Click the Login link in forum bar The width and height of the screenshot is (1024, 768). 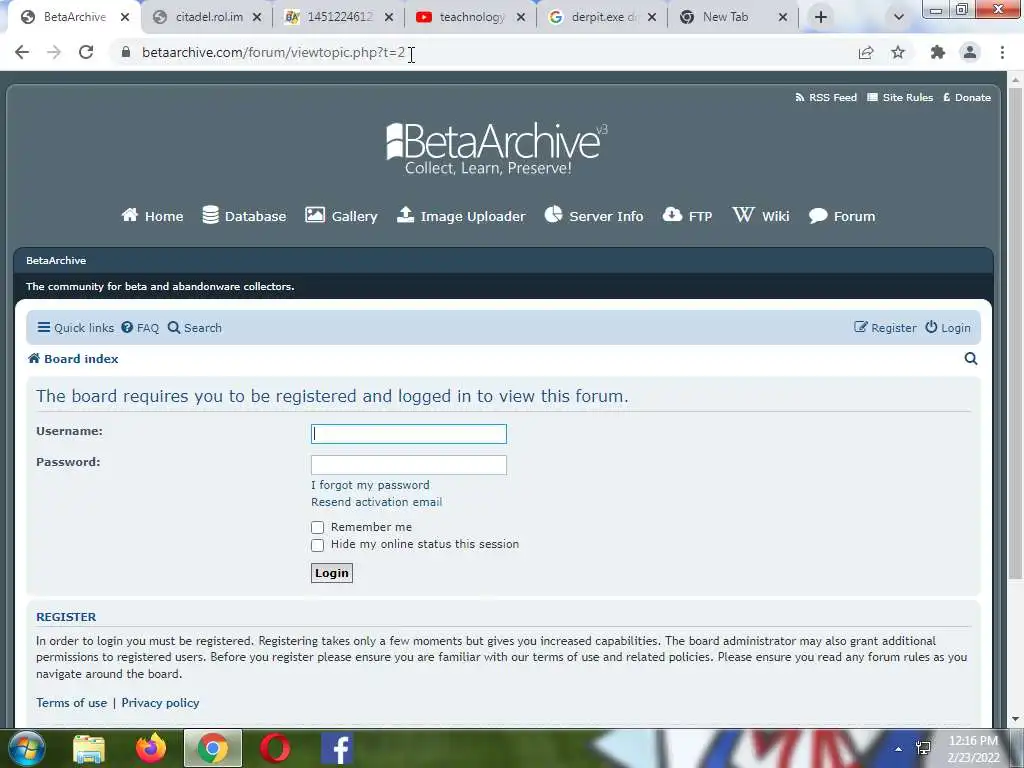pos(948,328)
